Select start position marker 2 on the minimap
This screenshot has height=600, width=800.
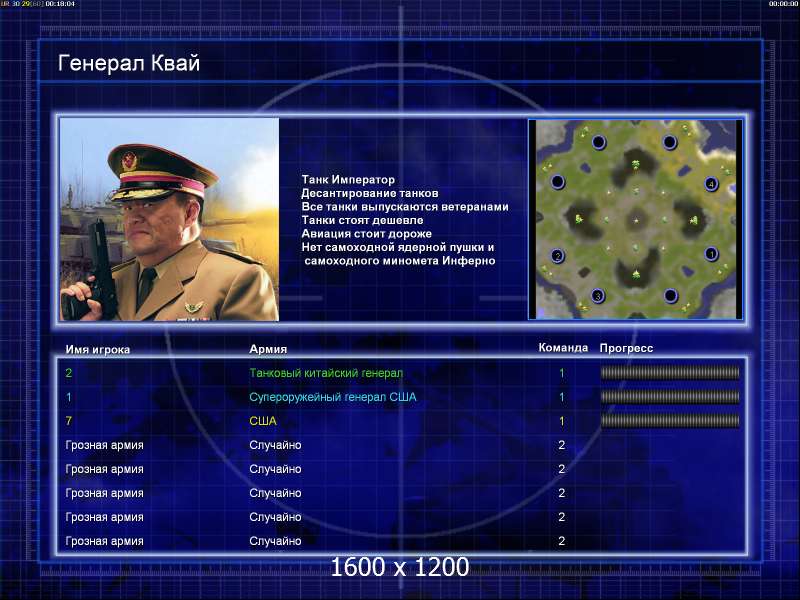click(x=558, y=256)
